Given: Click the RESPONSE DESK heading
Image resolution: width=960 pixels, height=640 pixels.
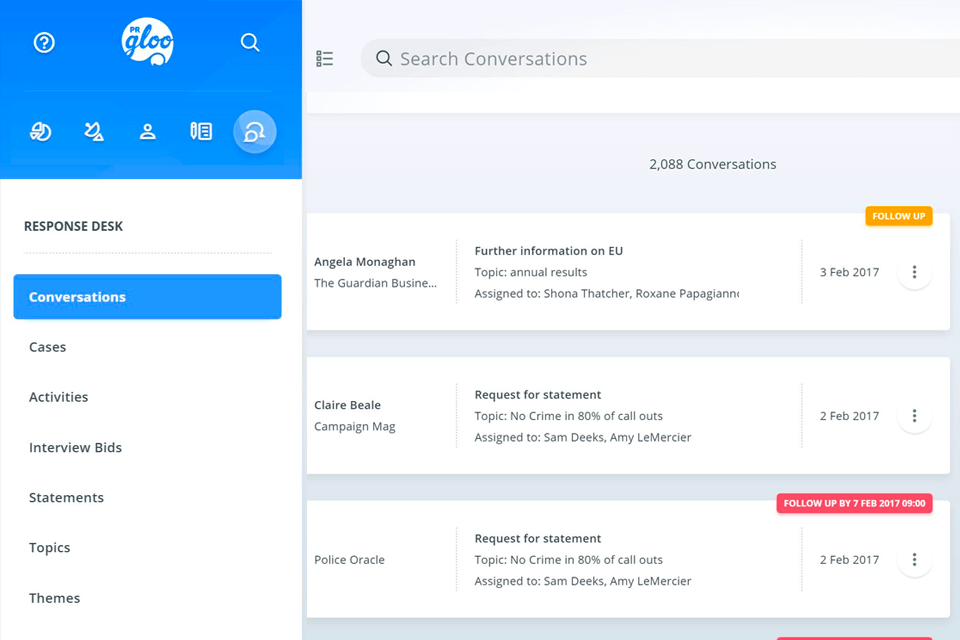Looking at the screenshot, I should point(73,226).
